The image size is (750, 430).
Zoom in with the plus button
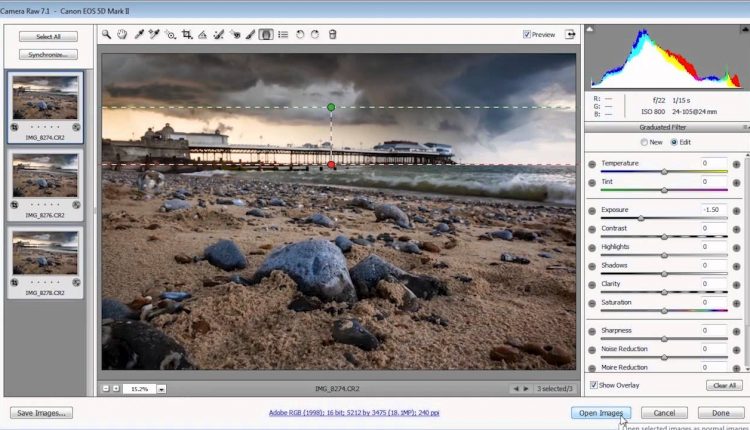click(x=116, y=388)
